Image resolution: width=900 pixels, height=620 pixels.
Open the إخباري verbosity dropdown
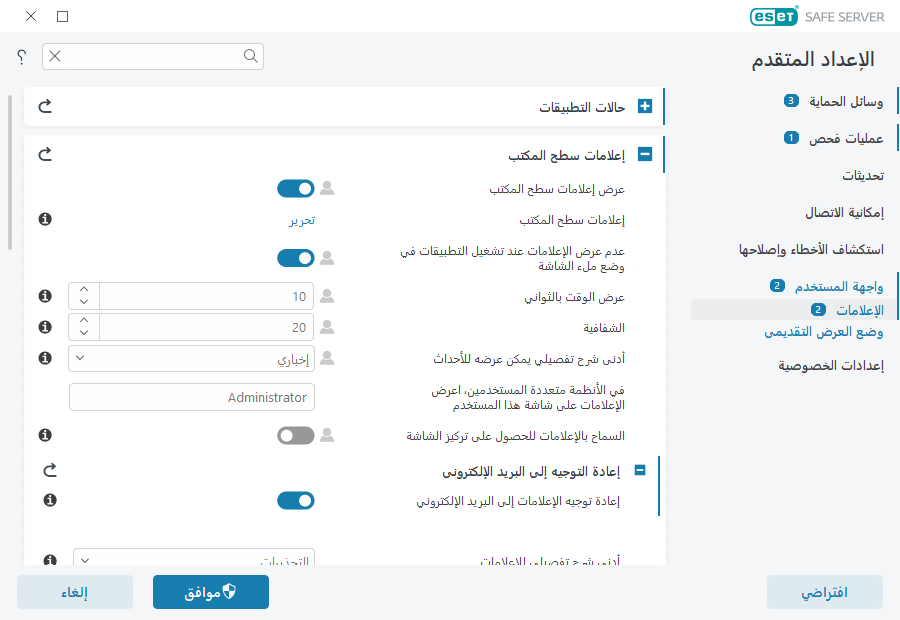(x=191, y=358)
